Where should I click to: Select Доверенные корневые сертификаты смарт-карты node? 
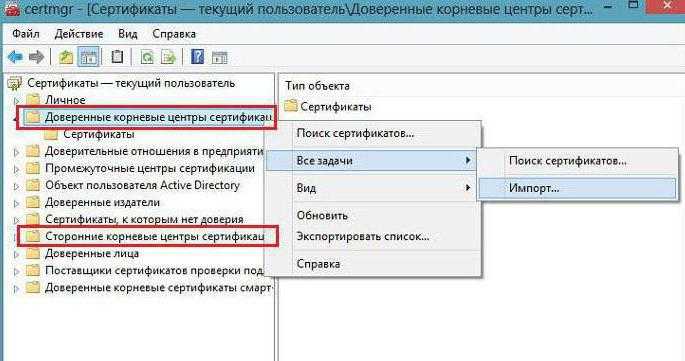(159, 288)
